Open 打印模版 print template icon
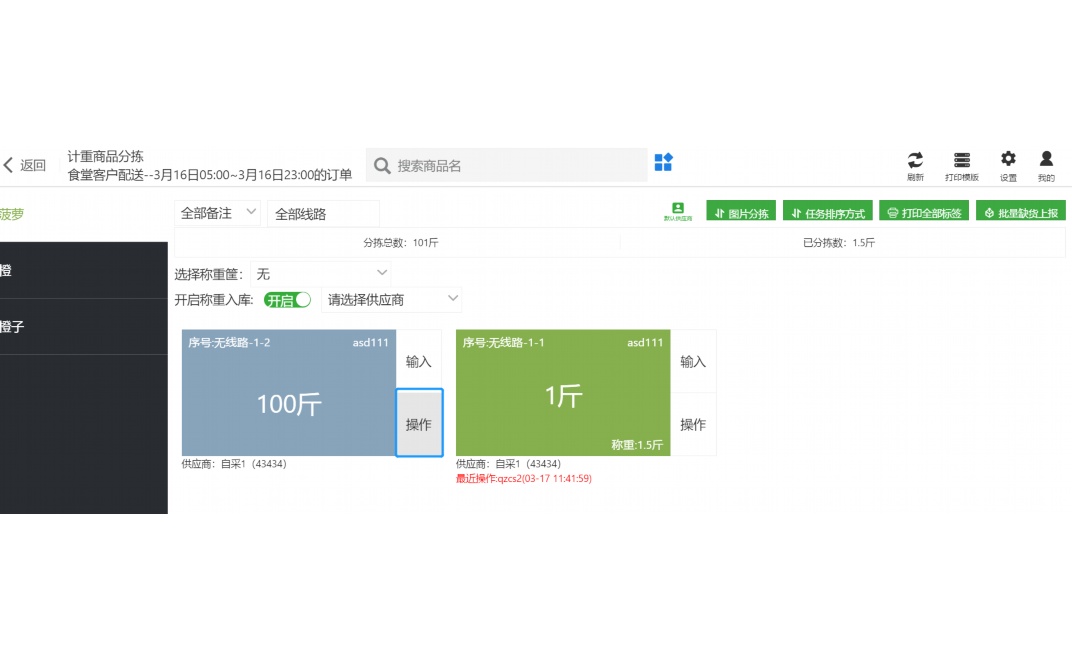Viewport: 1072px width, 660px height. pyautogui.click(x=961, y=166)
